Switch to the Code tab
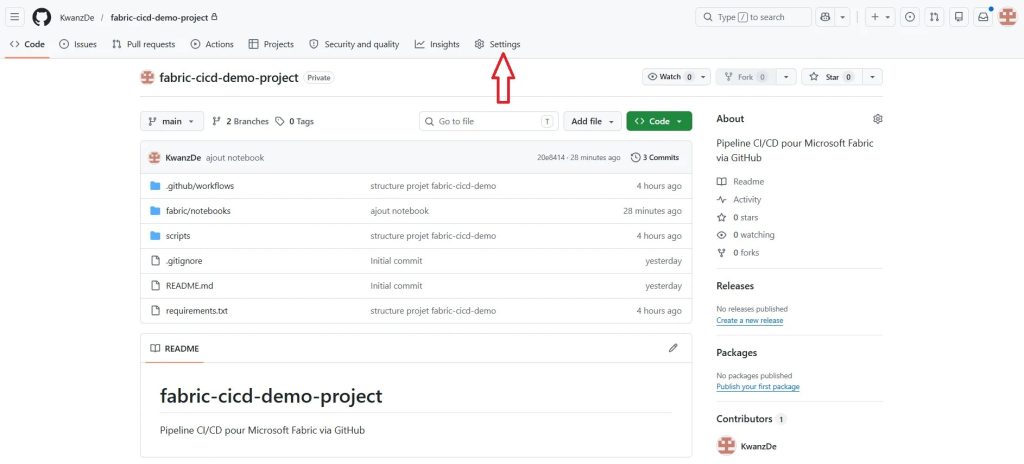This screenshot has height=464, width=1024. pyautogui.click(x=27, y=44)
